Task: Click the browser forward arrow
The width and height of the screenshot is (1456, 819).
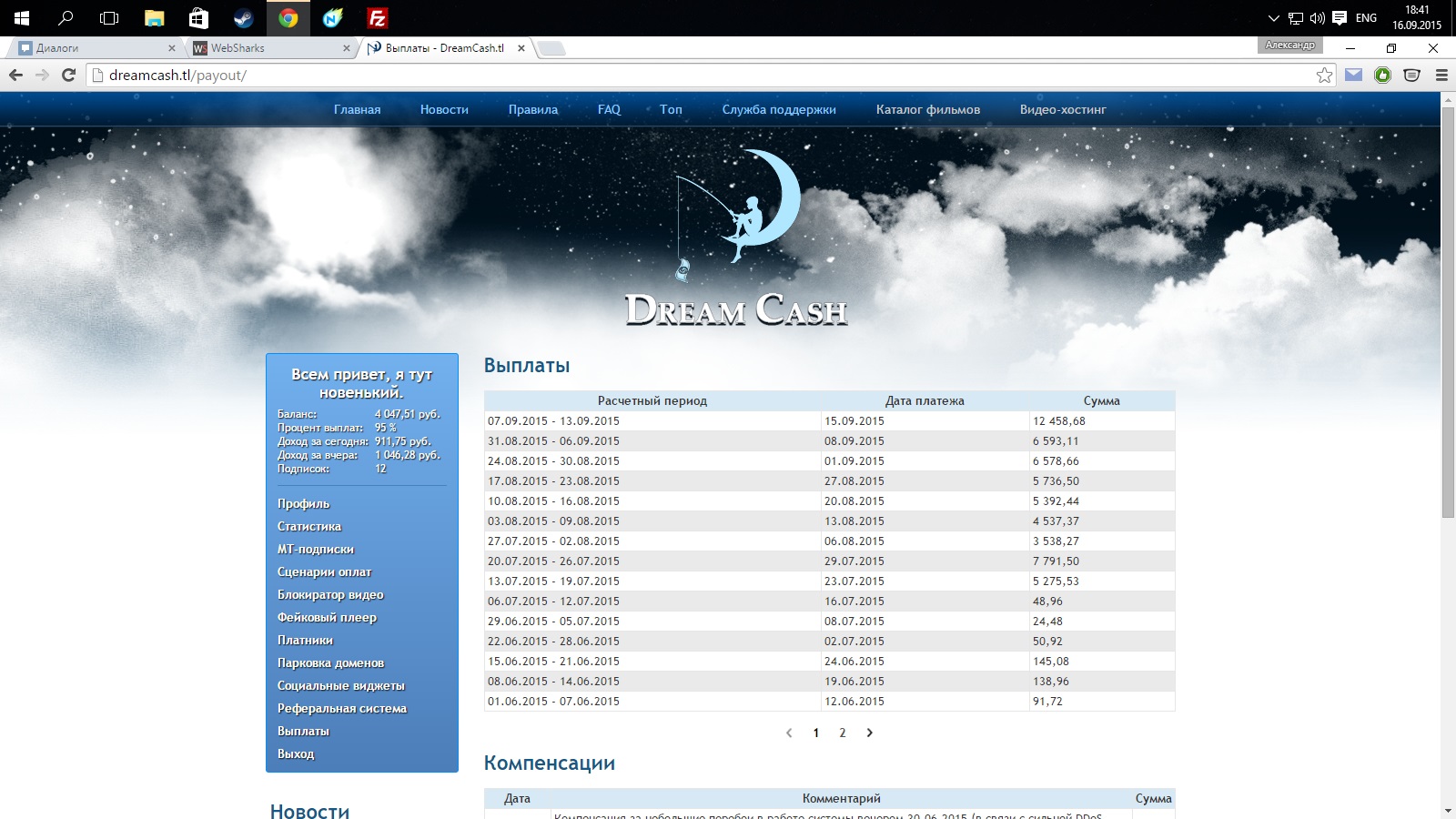Action: pos(42,75)
